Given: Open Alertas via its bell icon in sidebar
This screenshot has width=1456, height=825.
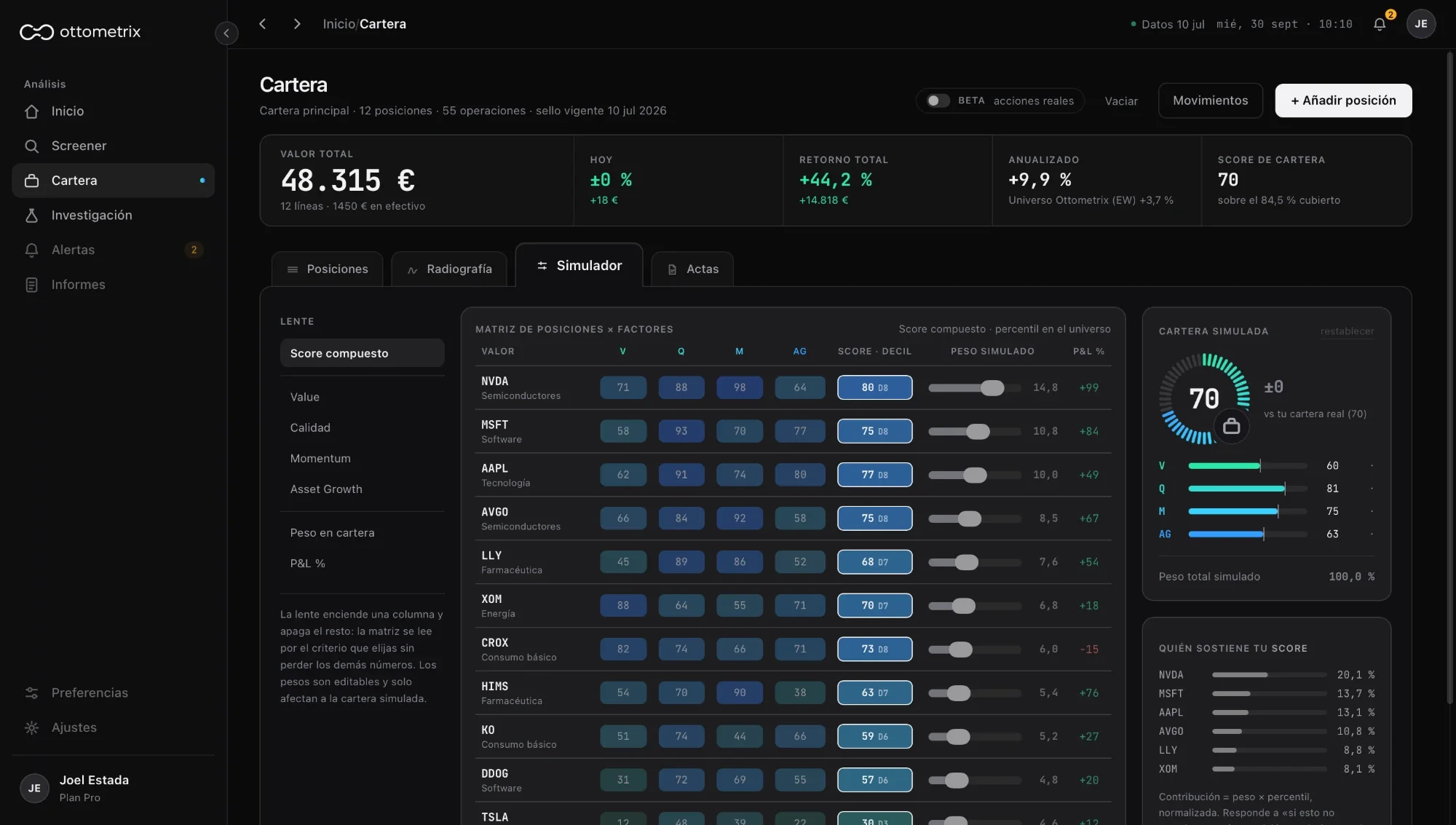Looking at the screenshot, I should (31, 250).
